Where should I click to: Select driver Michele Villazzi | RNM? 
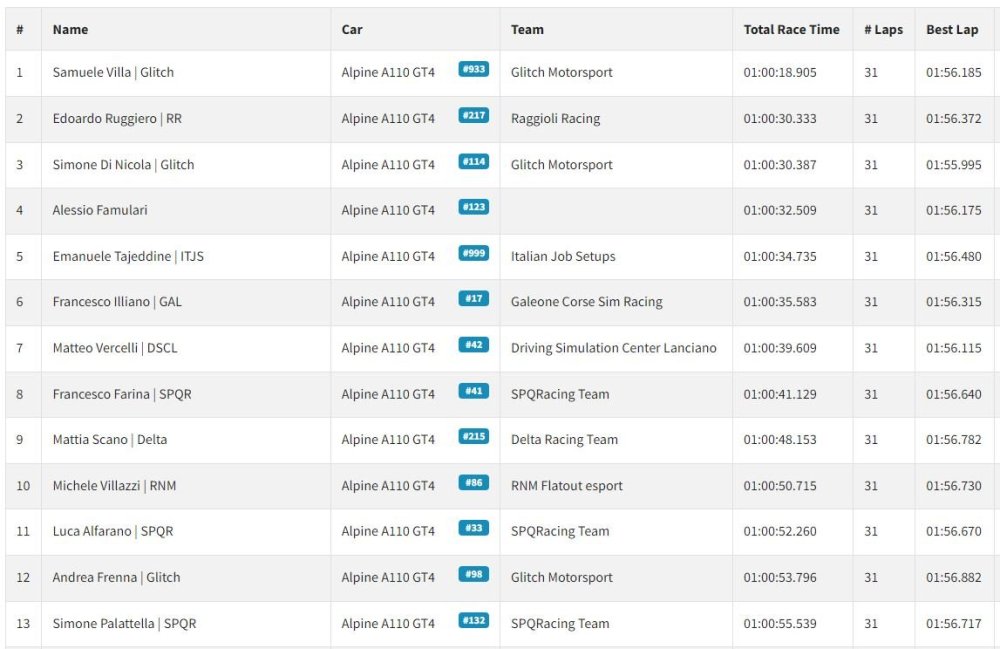coord(114,486)
